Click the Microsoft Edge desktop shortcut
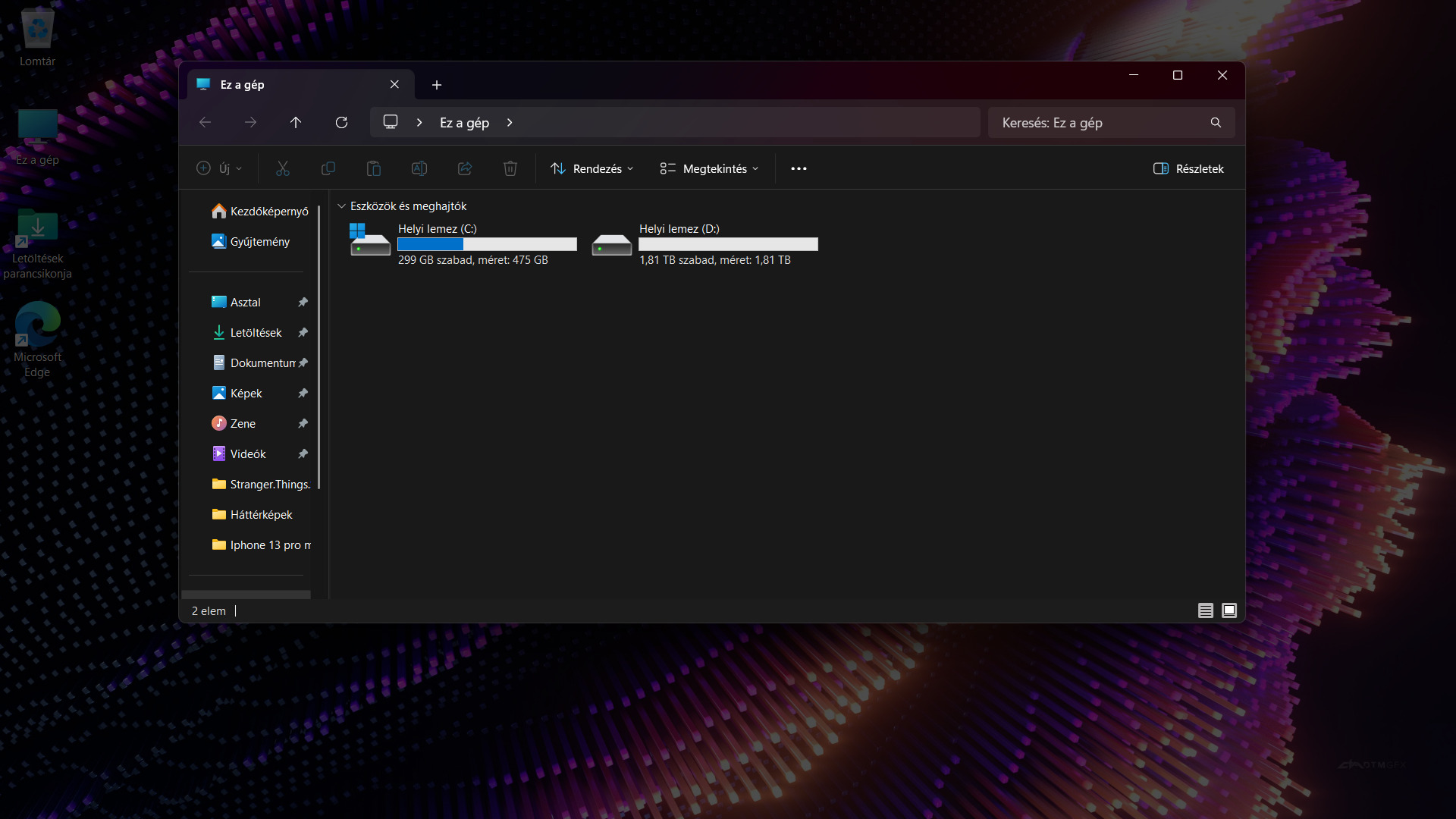Screen dimensions: 1456x819 coord(37,339)
